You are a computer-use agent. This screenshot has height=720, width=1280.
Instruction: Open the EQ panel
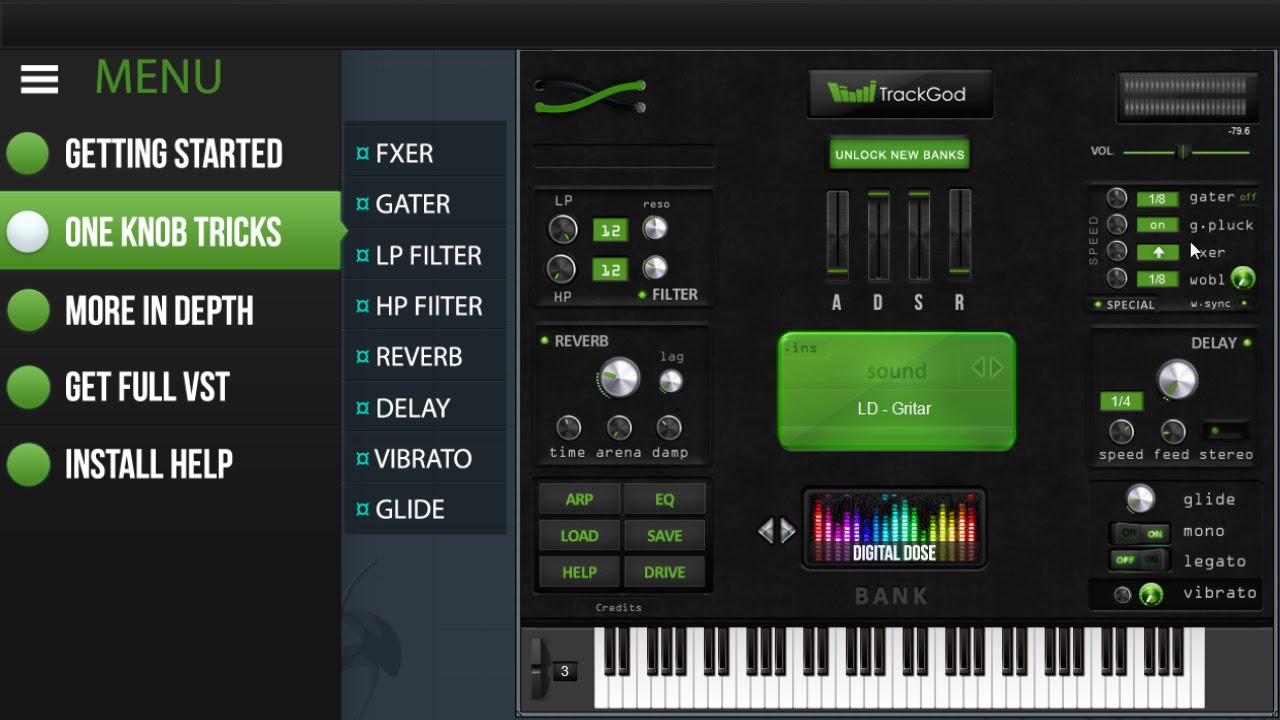coord(665,499)
